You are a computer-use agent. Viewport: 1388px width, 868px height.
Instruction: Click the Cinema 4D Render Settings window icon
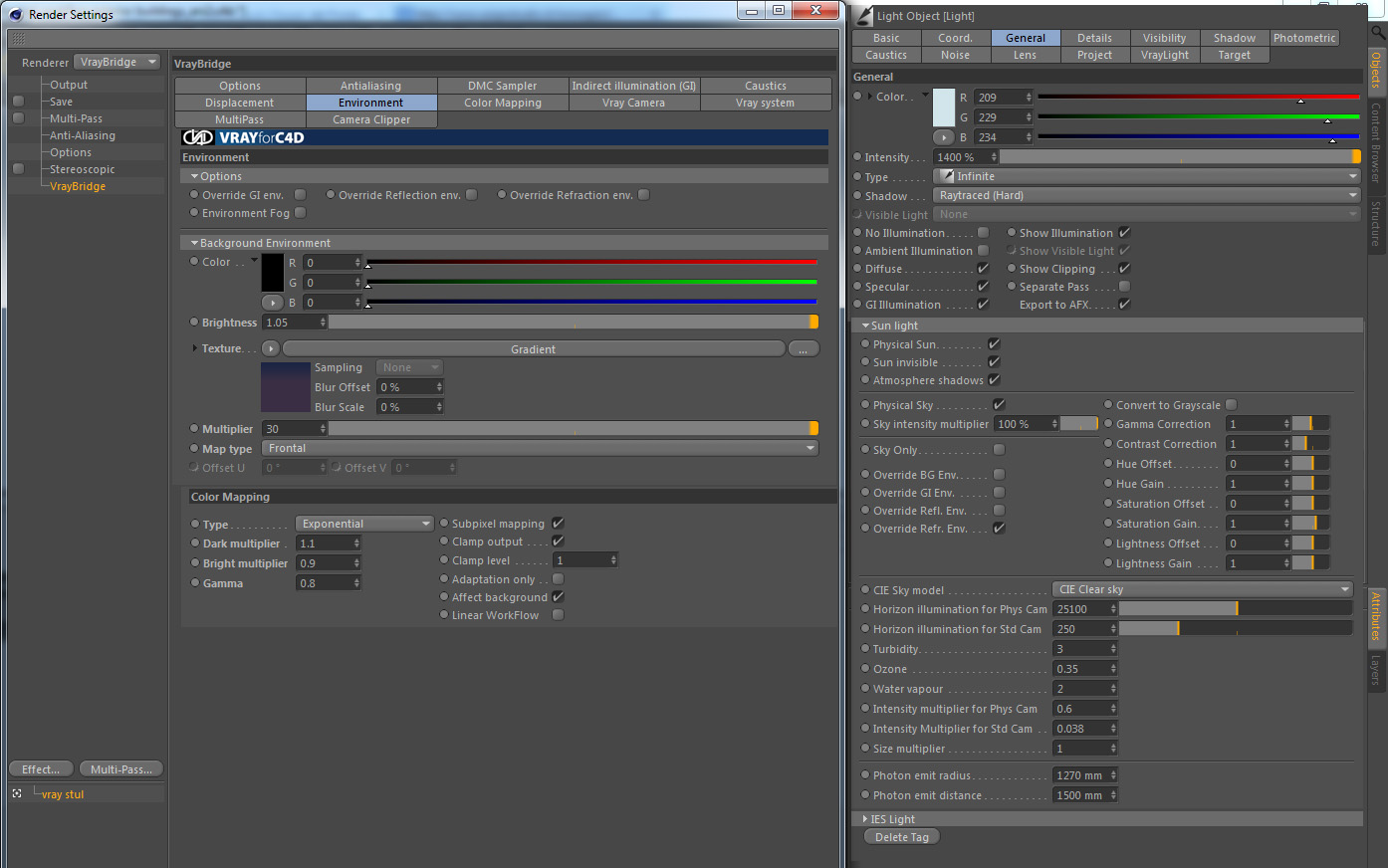coord(15,14)
